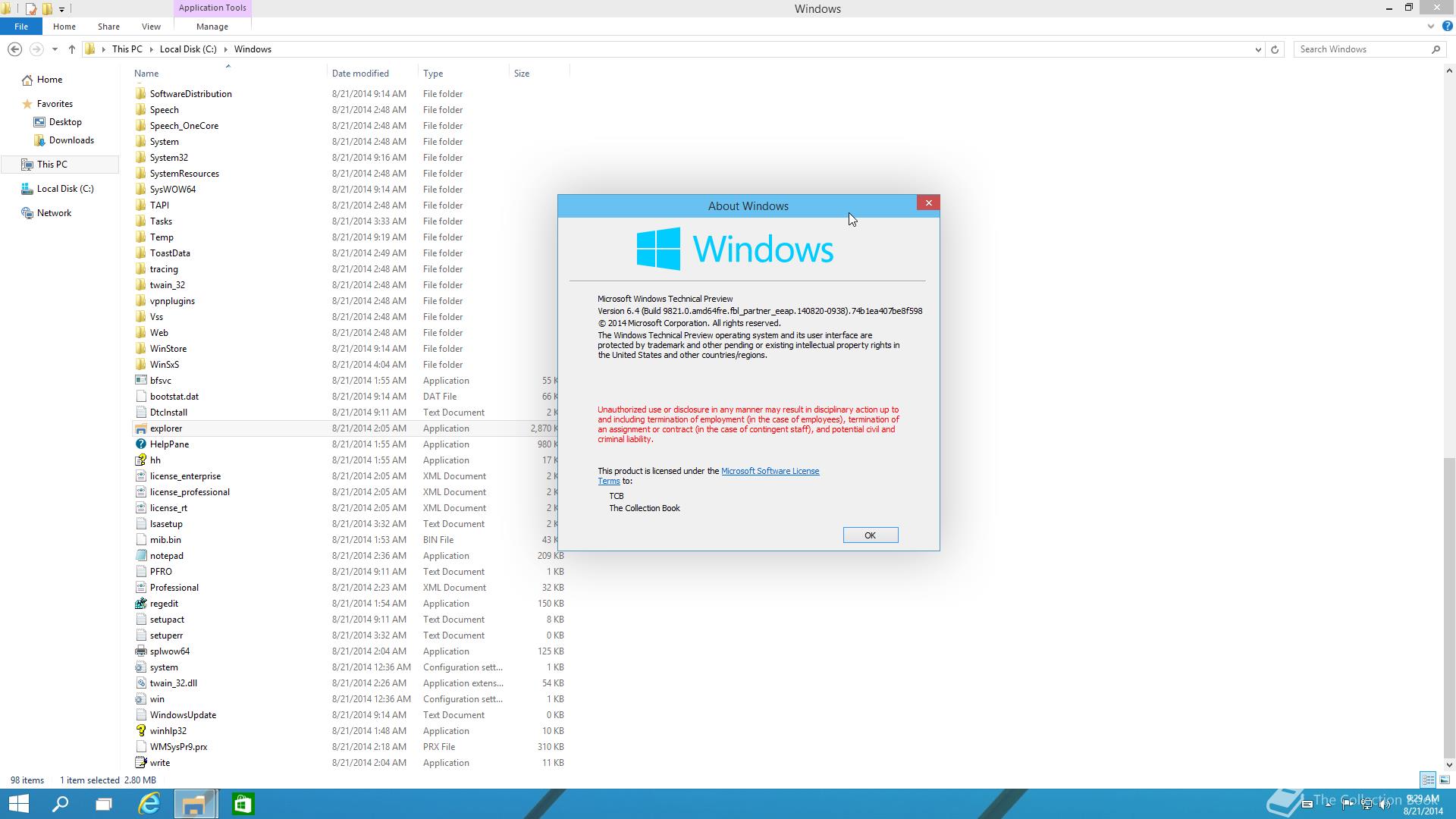The height and width of the screenshot is (819, 1456).
Task: Select the write application icon
Action: [x=140, y=763]
